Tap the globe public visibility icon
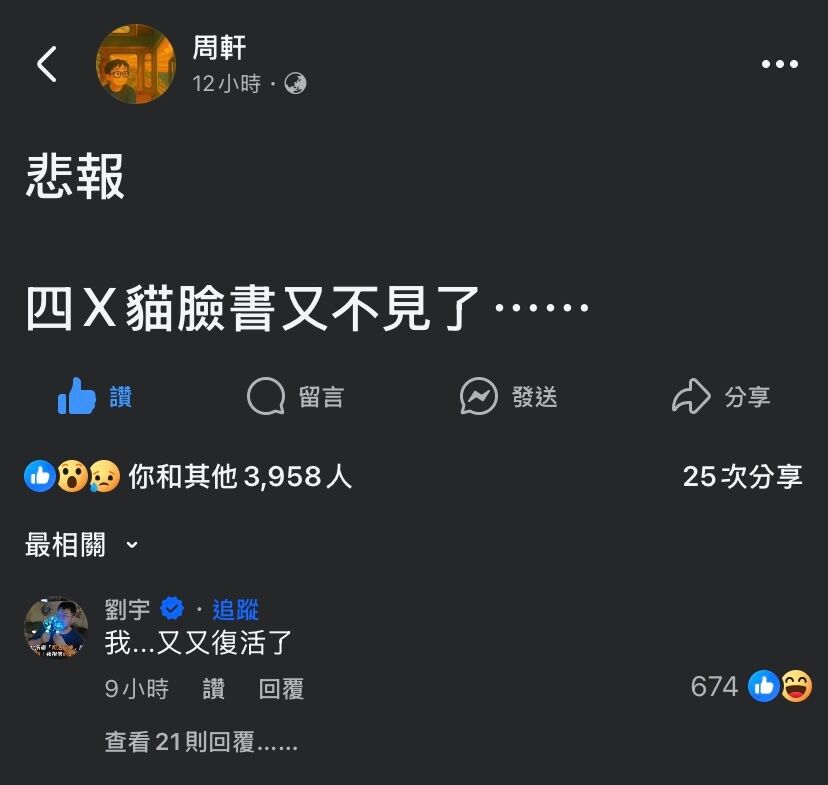This screenshot has height=785, width=828. pyautogui.click(x=295, y=83)
